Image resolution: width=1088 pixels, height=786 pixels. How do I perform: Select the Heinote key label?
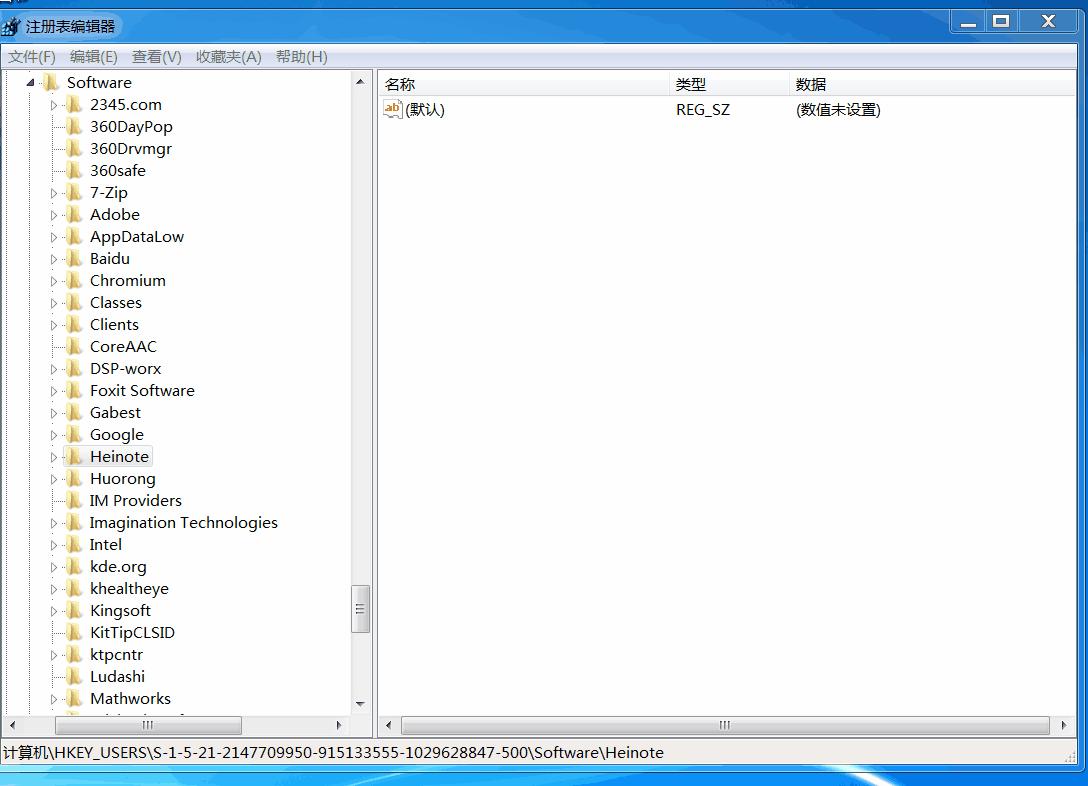point(119,456)
